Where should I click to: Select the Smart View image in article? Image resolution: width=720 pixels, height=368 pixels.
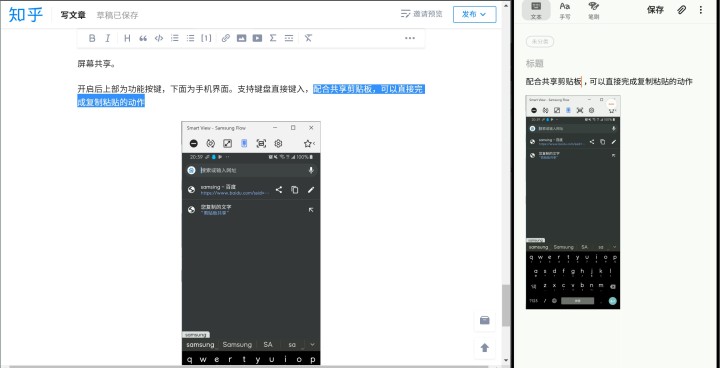[x=251, y=243]
